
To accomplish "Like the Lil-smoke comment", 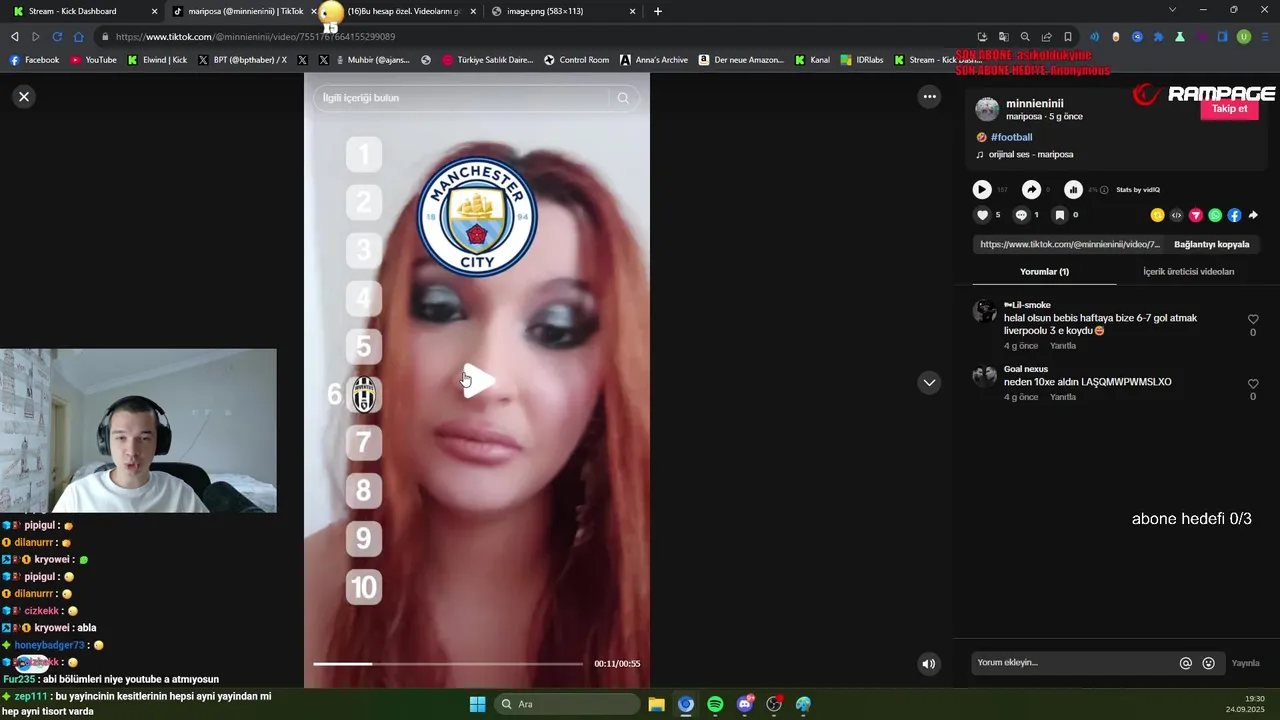I will (x=1253, y=320).
